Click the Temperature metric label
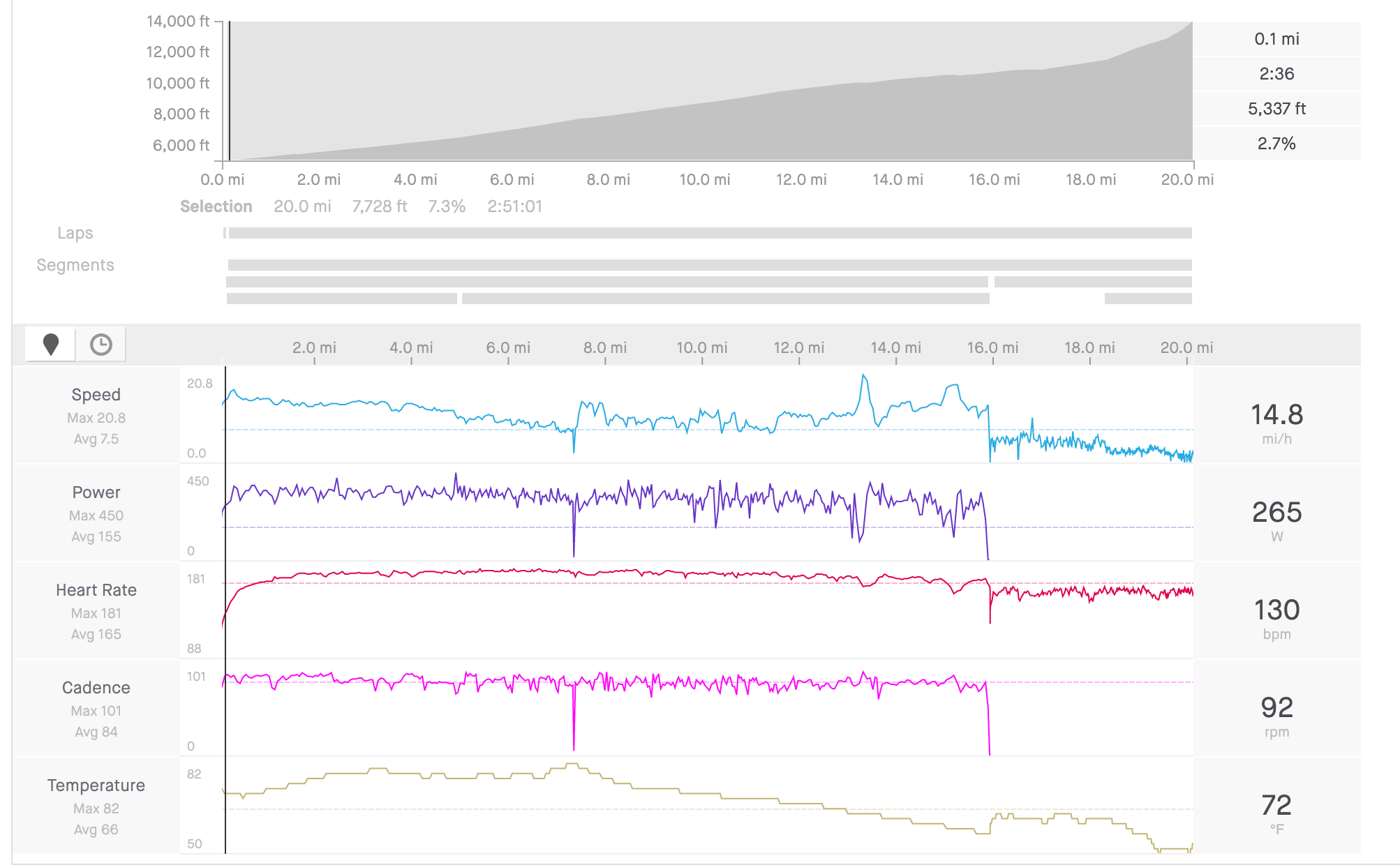1400x865 pixels. coord(96,785)
